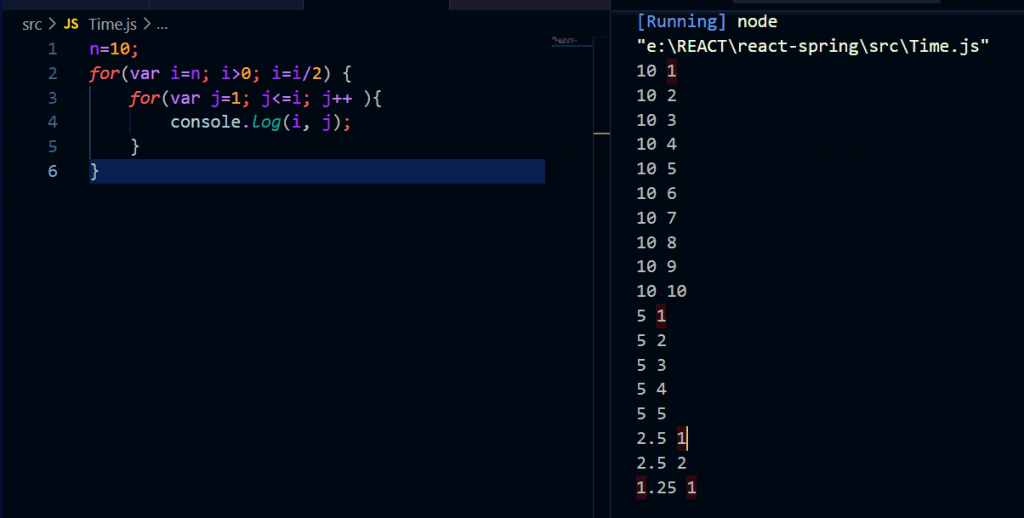
Task: Click the Time.js file path in output
Action: point(813,46)
